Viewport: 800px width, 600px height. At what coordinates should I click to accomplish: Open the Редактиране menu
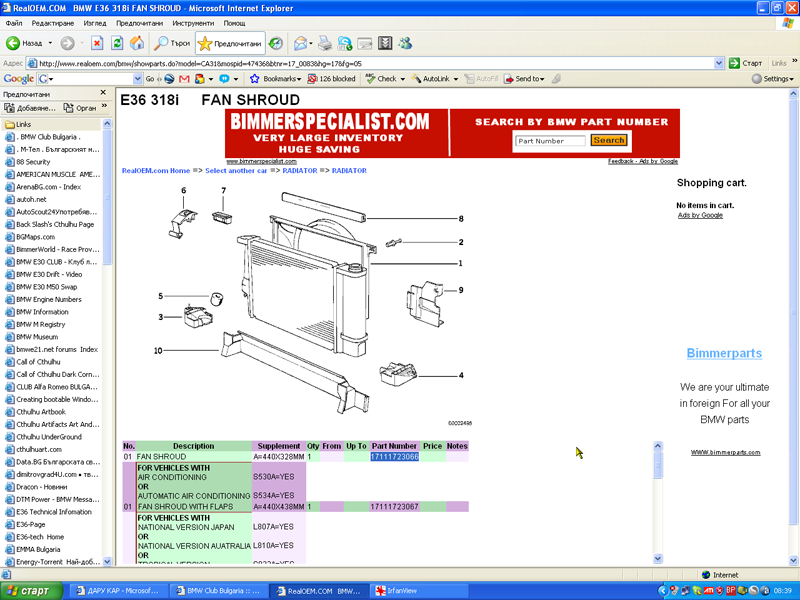point(53,23)
